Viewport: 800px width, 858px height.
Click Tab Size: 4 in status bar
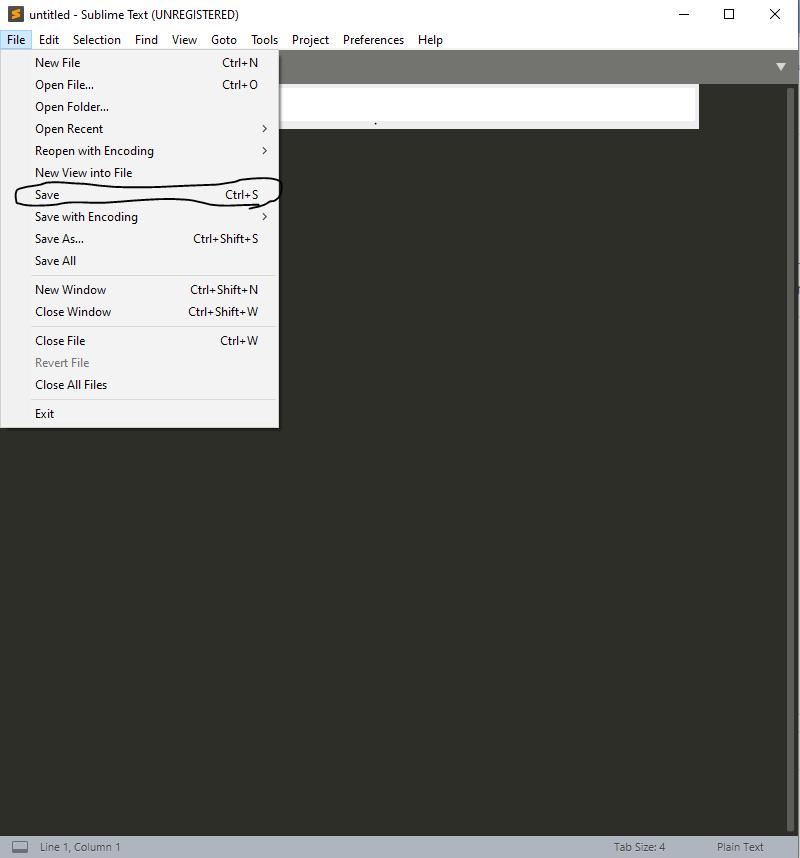click(639, 847)
